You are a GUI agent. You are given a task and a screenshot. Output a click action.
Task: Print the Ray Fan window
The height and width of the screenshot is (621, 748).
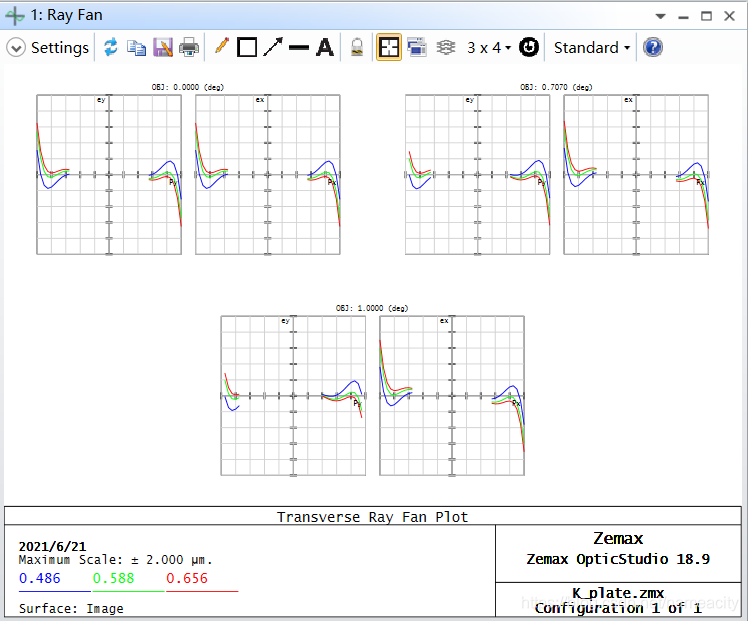tap(189, 48)
